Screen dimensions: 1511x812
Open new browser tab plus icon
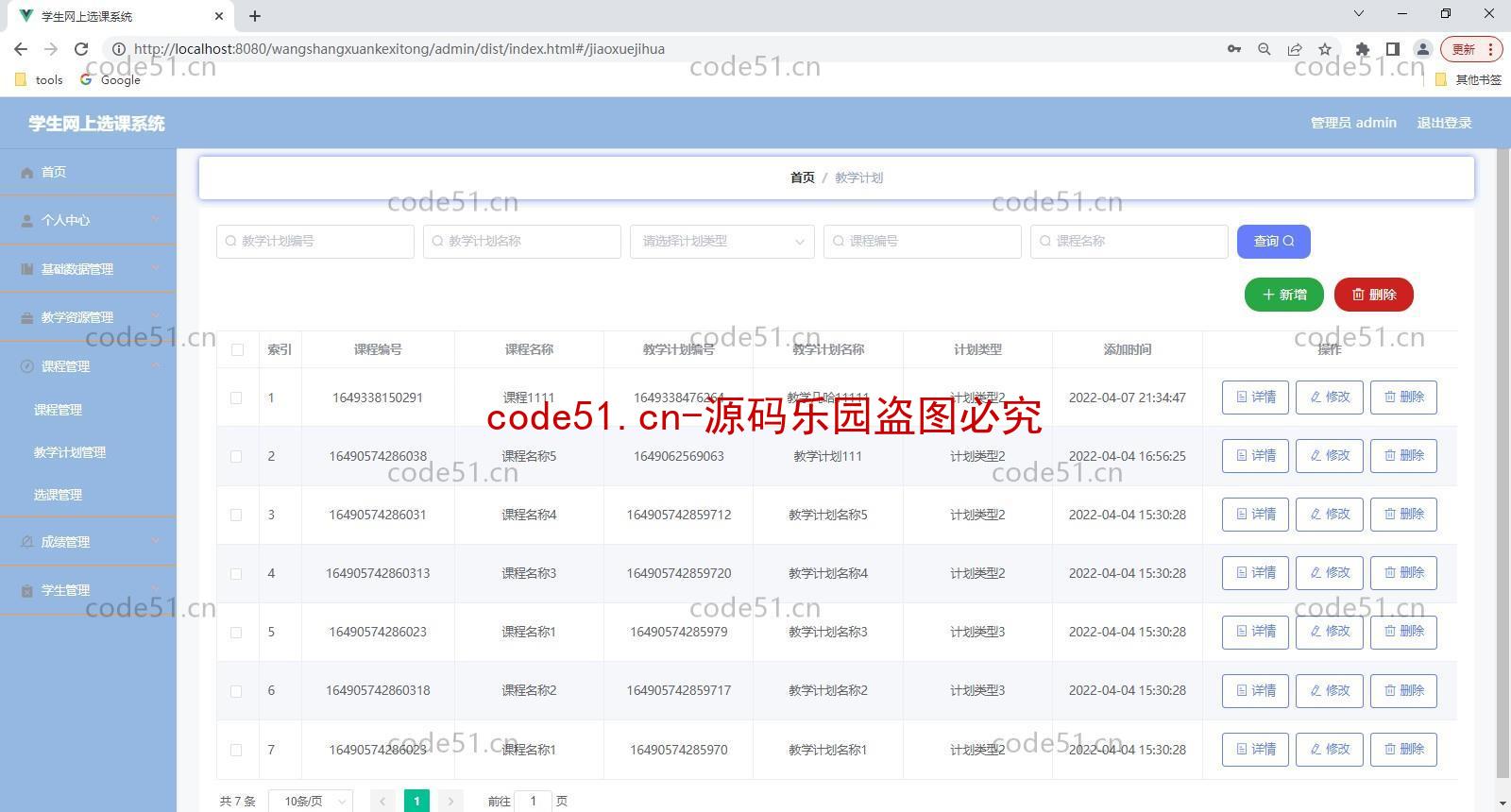pyautogui.click(x=255, y=16)
